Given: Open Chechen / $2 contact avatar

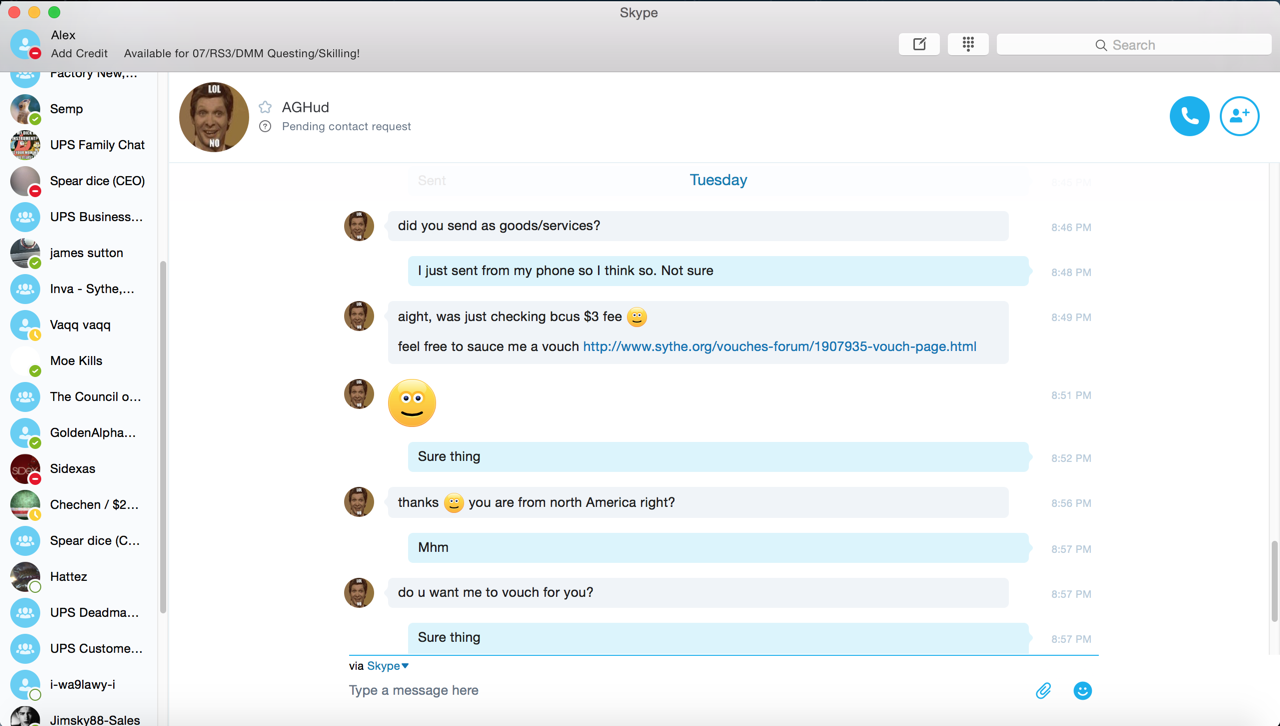Looking at the screenshot, I should coord(25,505).
